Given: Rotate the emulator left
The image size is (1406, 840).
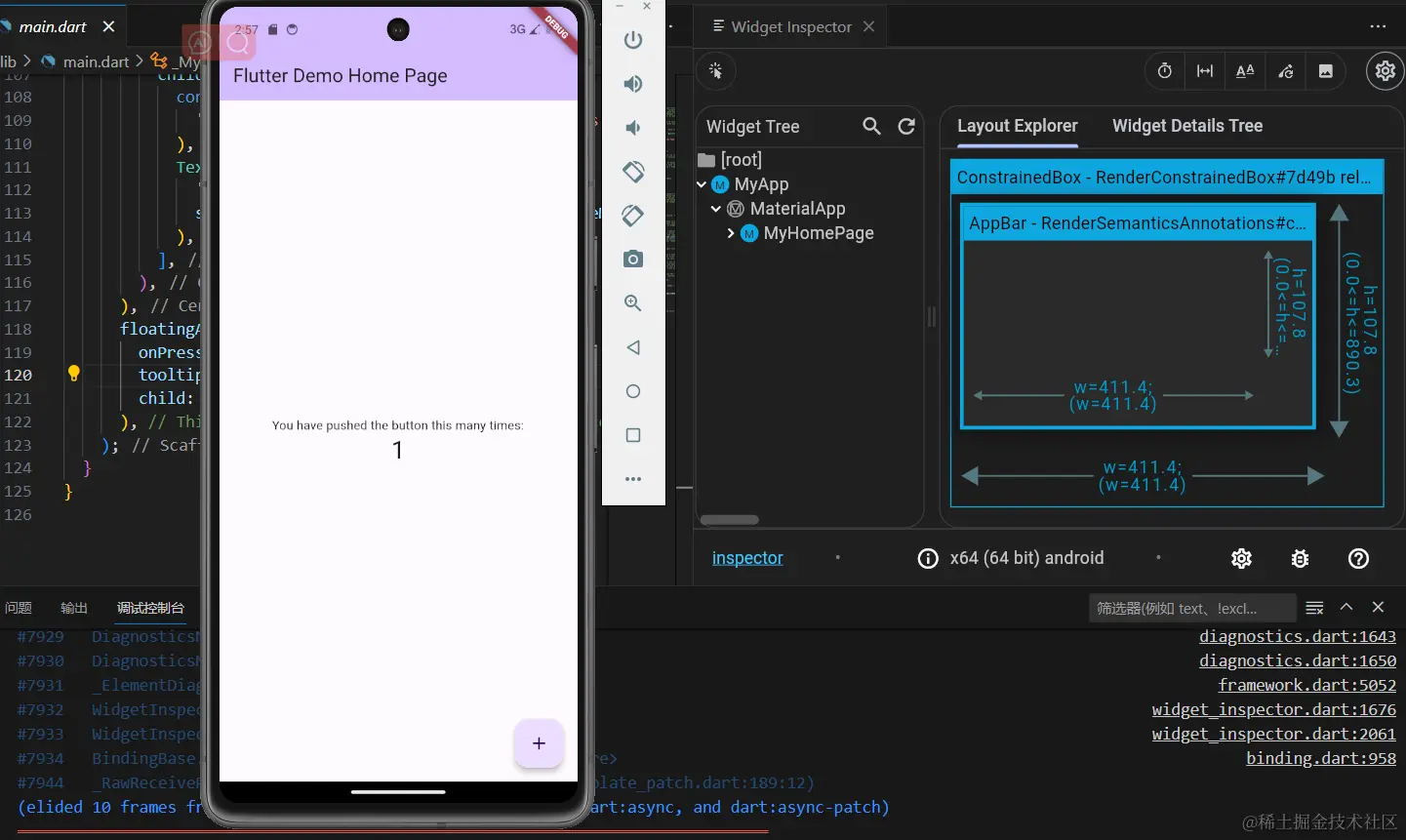Looking at the screenshot, I should tap(633, 172).
